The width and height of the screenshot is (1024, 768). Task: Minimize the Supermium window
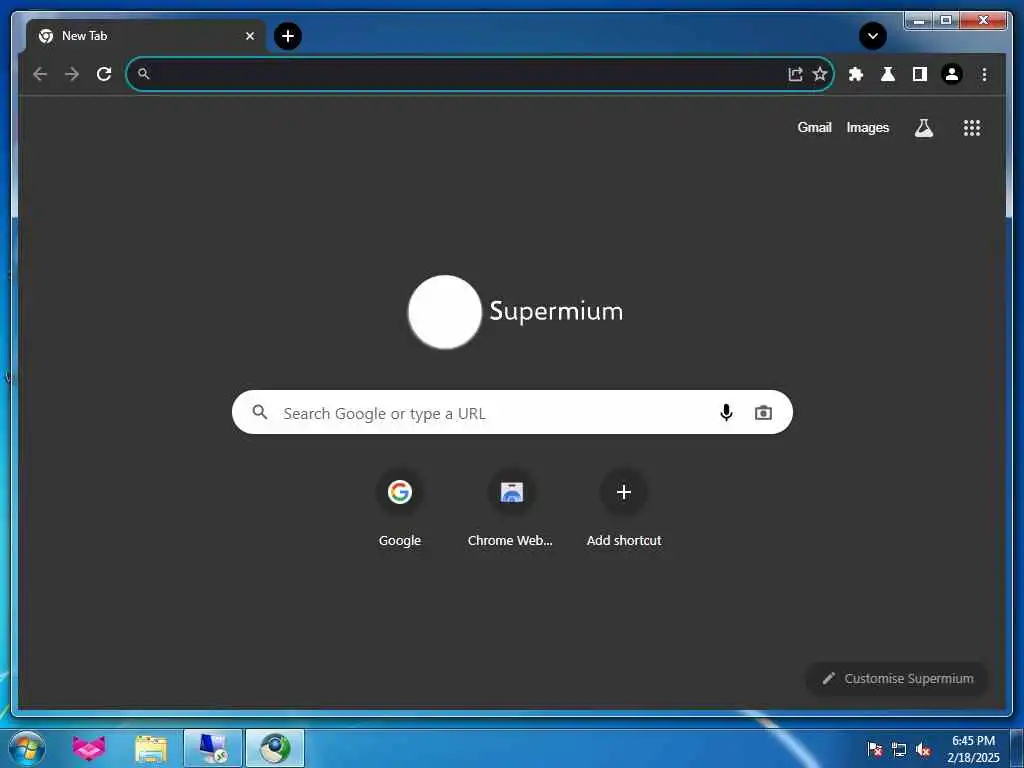[x=919, y=21]
